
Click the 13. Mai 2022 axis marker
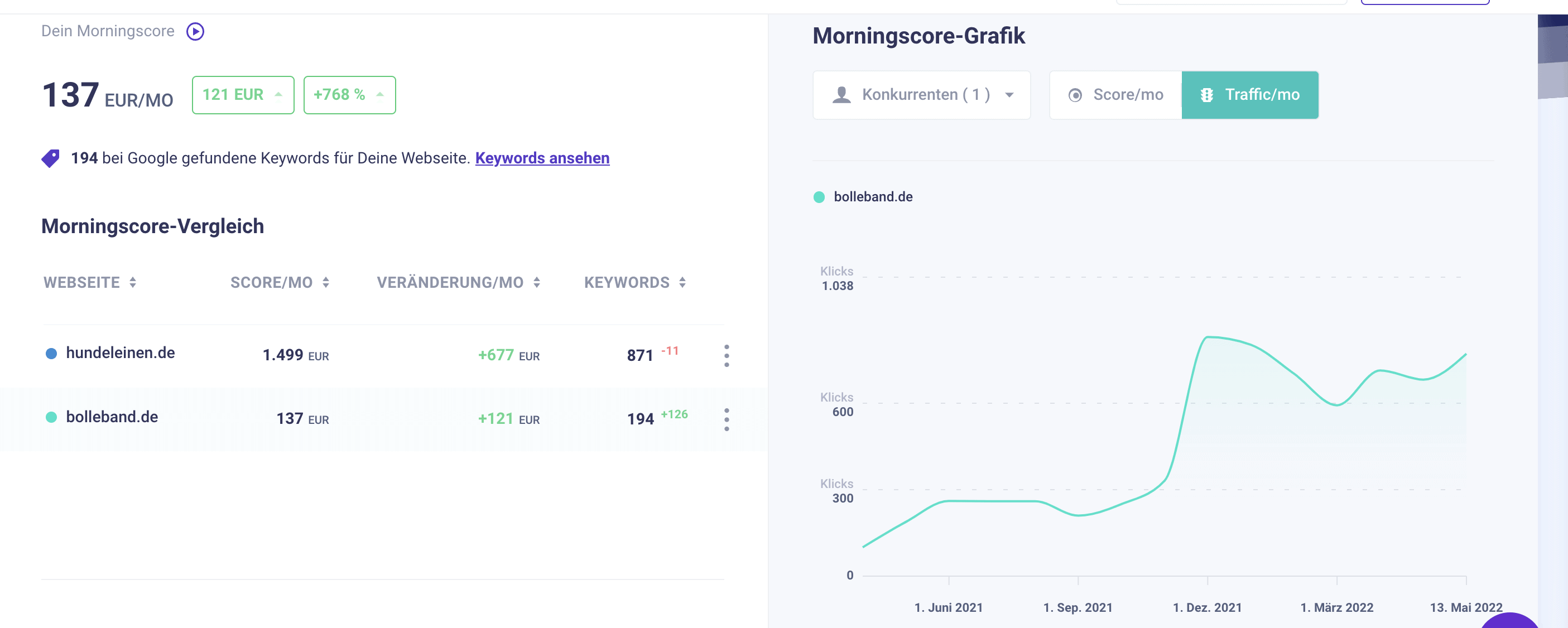[x=1466, y=607]
